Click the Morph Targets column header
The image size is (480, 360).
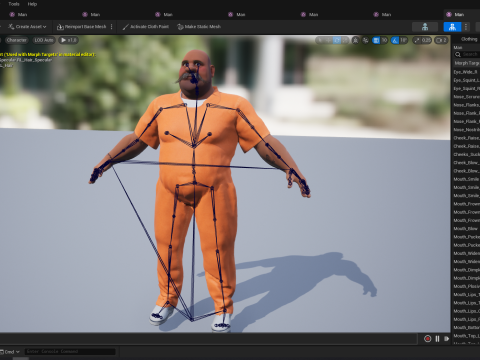coord(467,63)
